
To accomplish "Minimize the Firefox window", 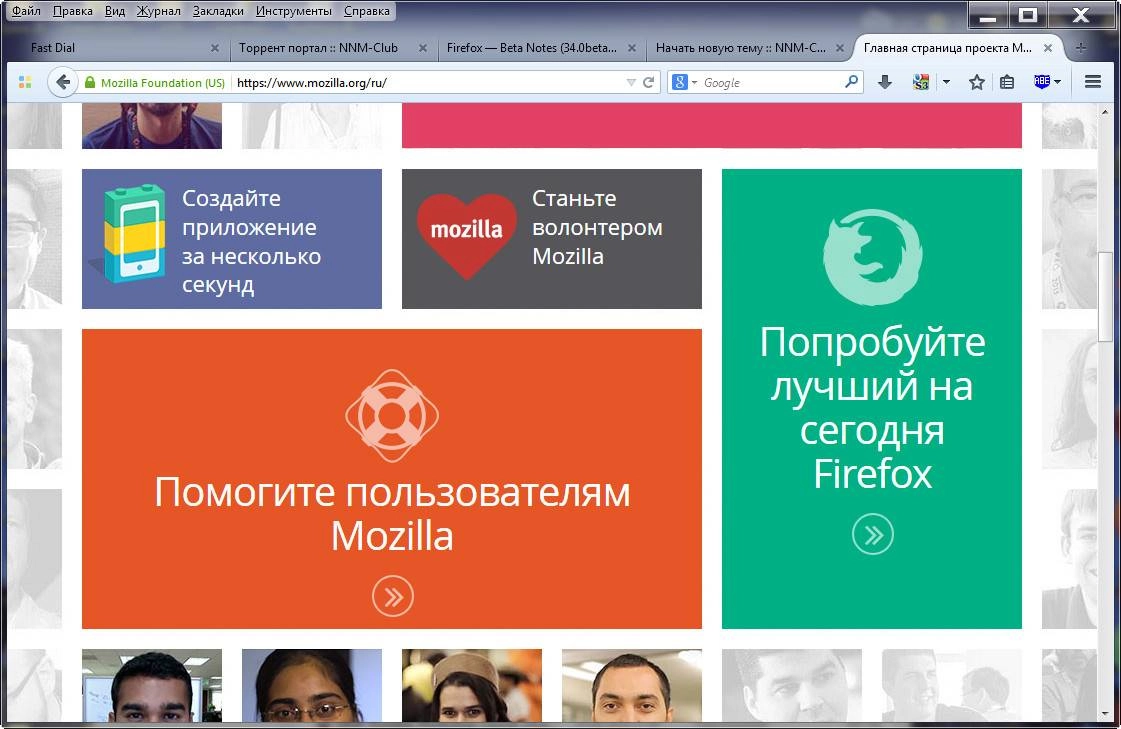I will click(x=988, y=14).
